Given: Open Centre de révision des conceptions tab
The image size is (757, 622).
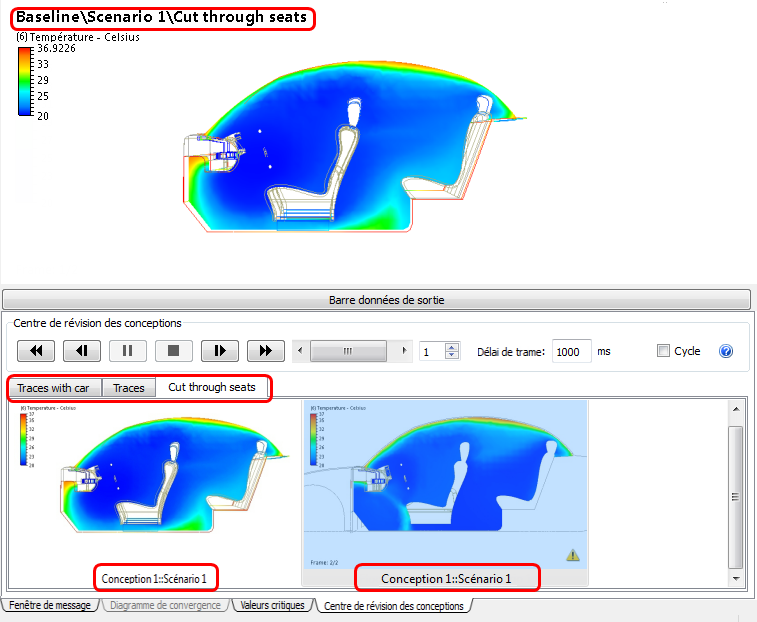Looking at the screenshot, I should pyautogui.click(x=393, y=606).
